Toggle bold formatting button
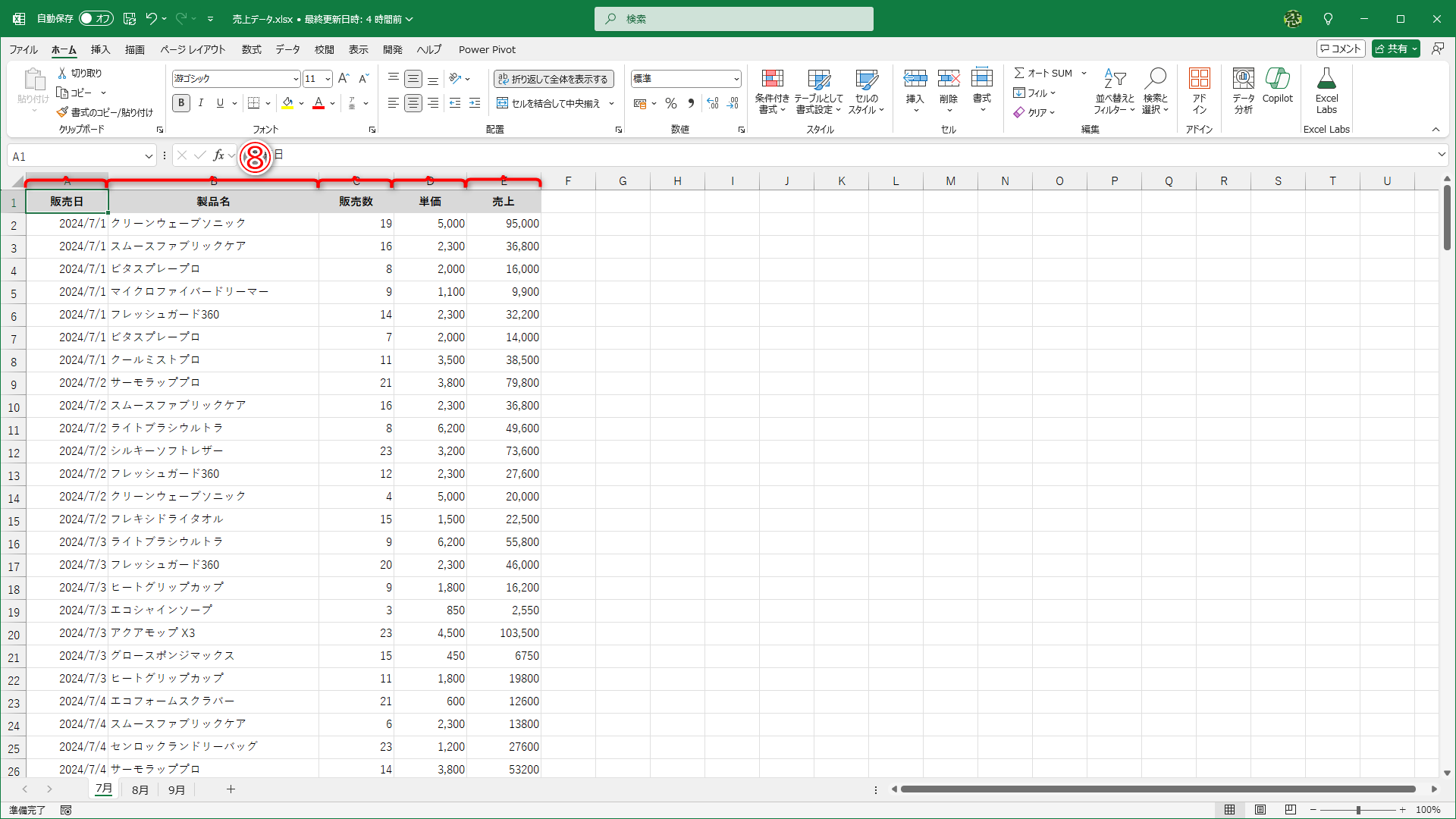Viewport: 1456px width, 819px height. pos(180,103)
